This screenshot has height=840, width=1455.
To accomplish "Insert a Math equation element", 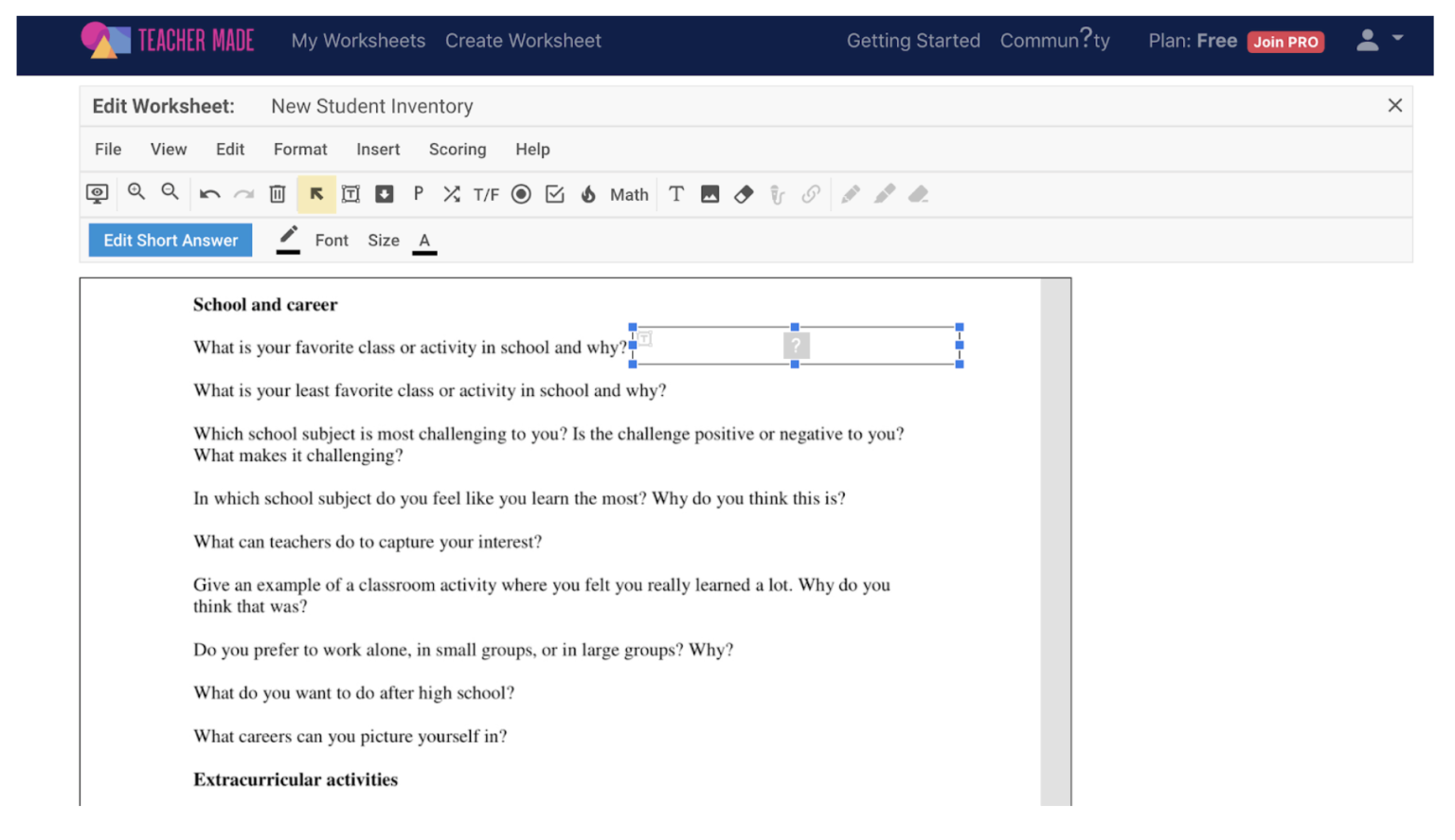I will [628, 194].
